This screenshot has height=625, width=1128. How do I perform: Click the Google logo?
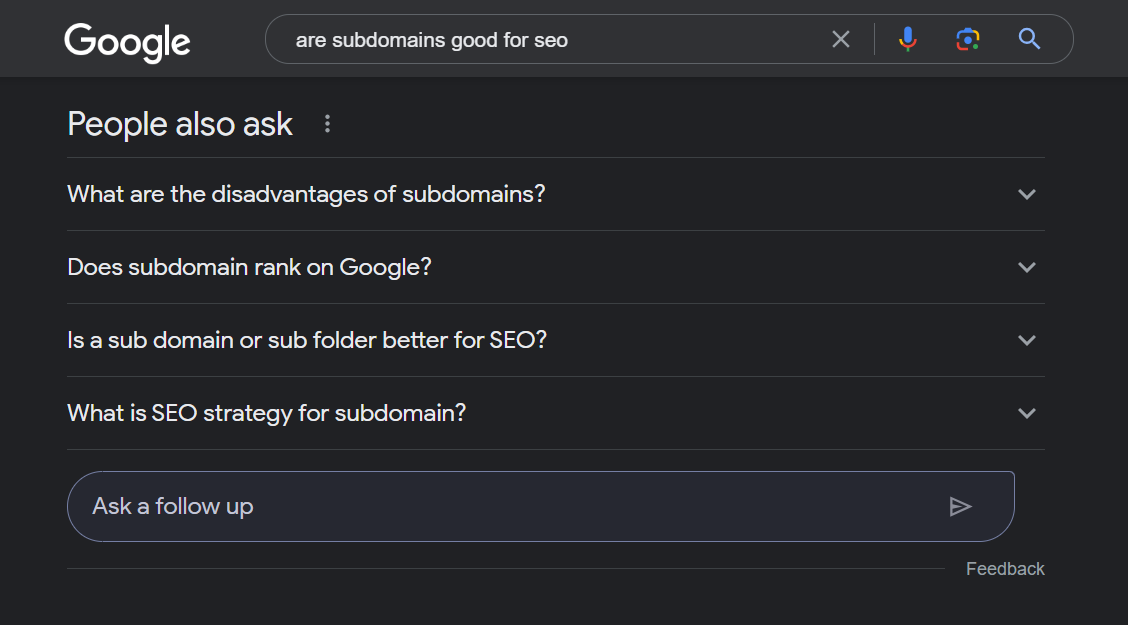click(x=127, y=41)
